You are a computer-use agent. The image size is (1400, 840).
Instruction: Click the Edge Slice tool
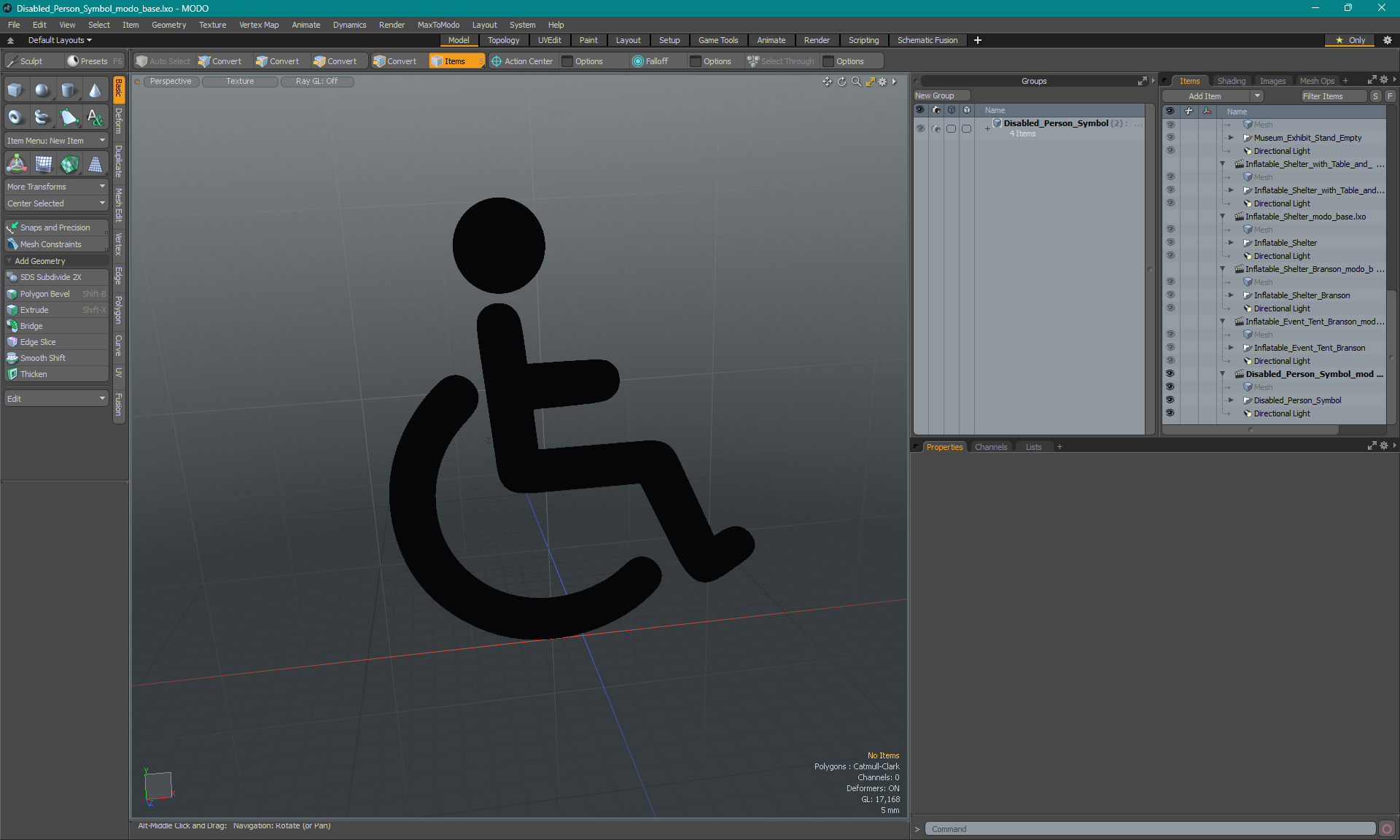pyautogui.click(x=56, y=342)
